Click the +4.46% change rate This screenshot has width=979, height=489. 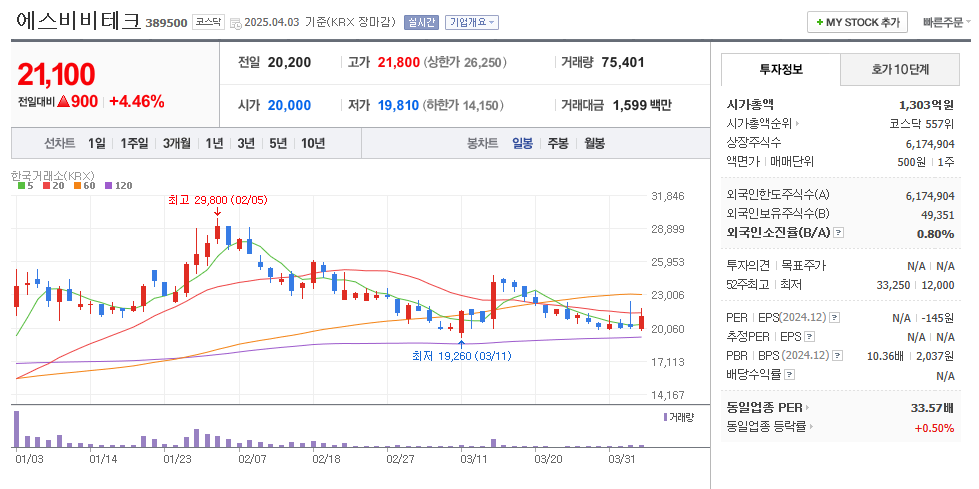pyautogui.click(x=137, y=102)
